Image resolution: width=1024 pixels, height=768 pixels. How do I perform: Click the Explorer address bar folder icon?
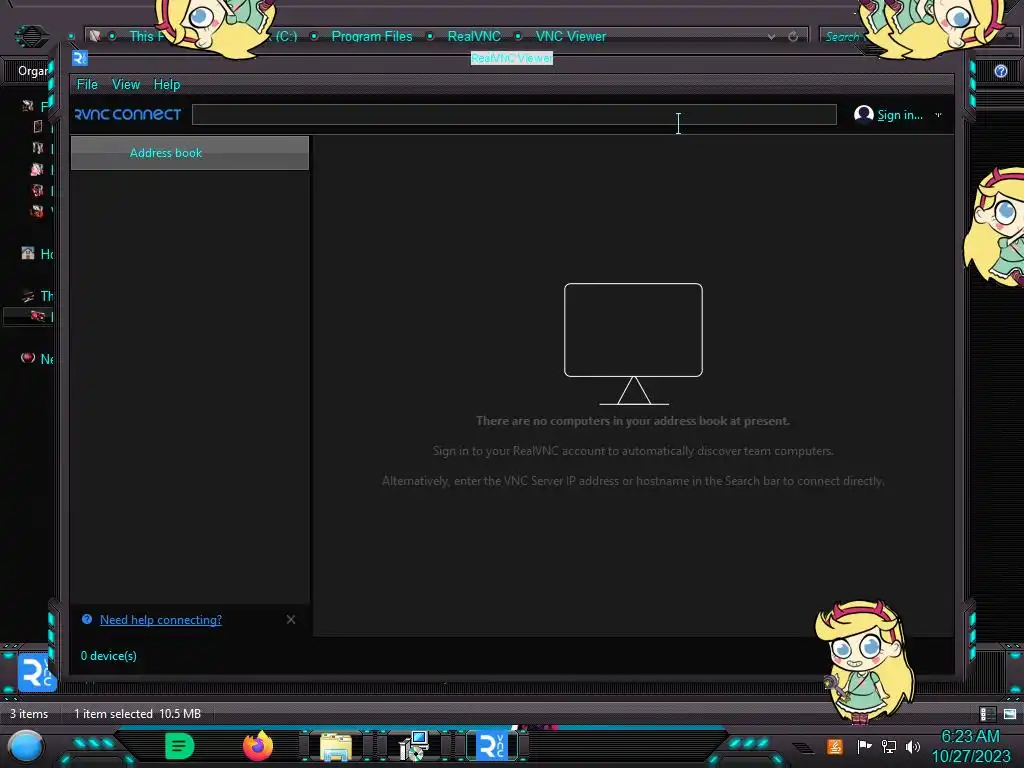pyautogui.click(x=95, y=36)
